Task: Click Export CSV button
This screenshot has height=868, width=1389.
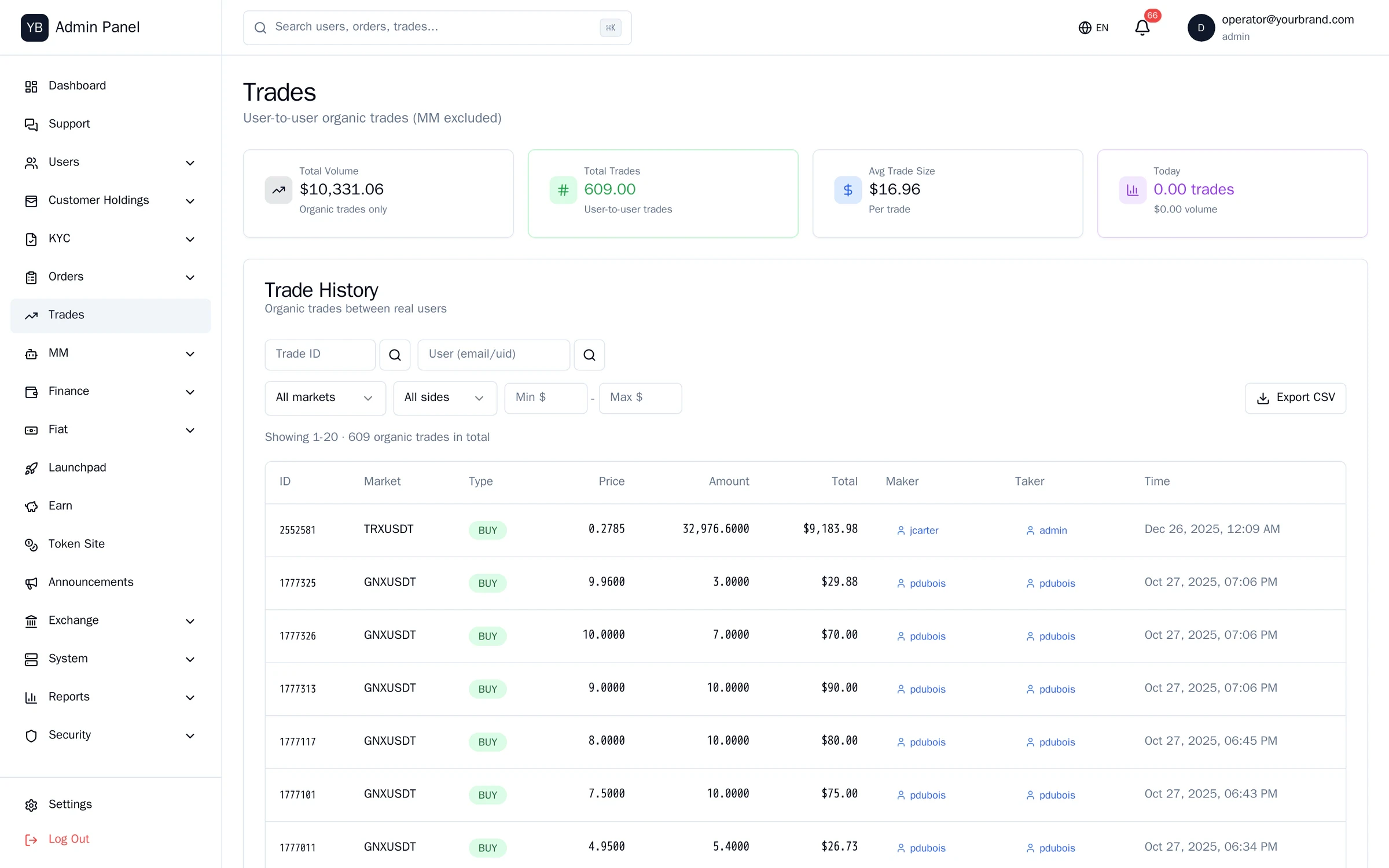Action: (x=1295, y=398)
